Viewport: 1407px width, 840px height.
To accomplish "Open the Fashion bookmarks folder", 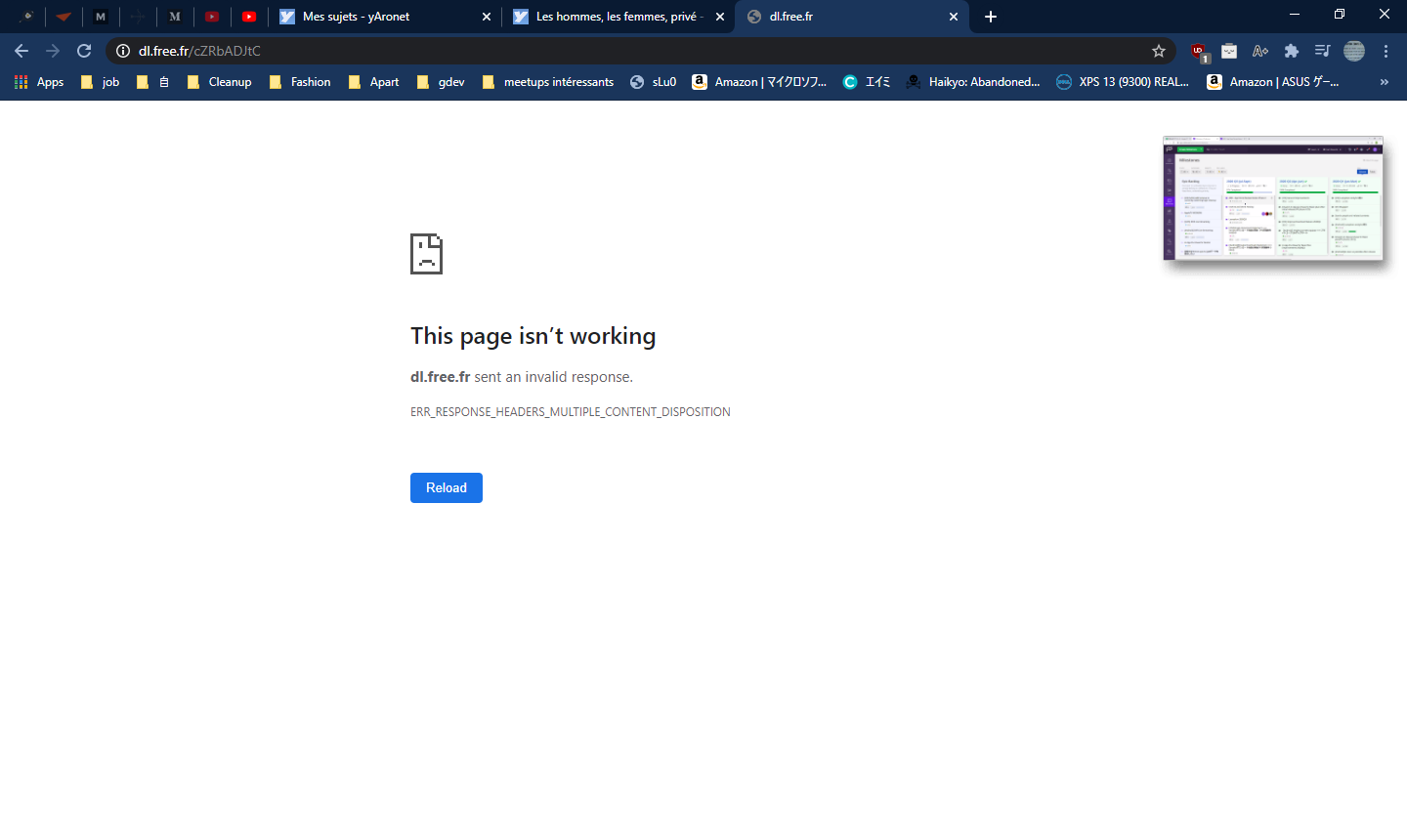I will coord(301,82).
